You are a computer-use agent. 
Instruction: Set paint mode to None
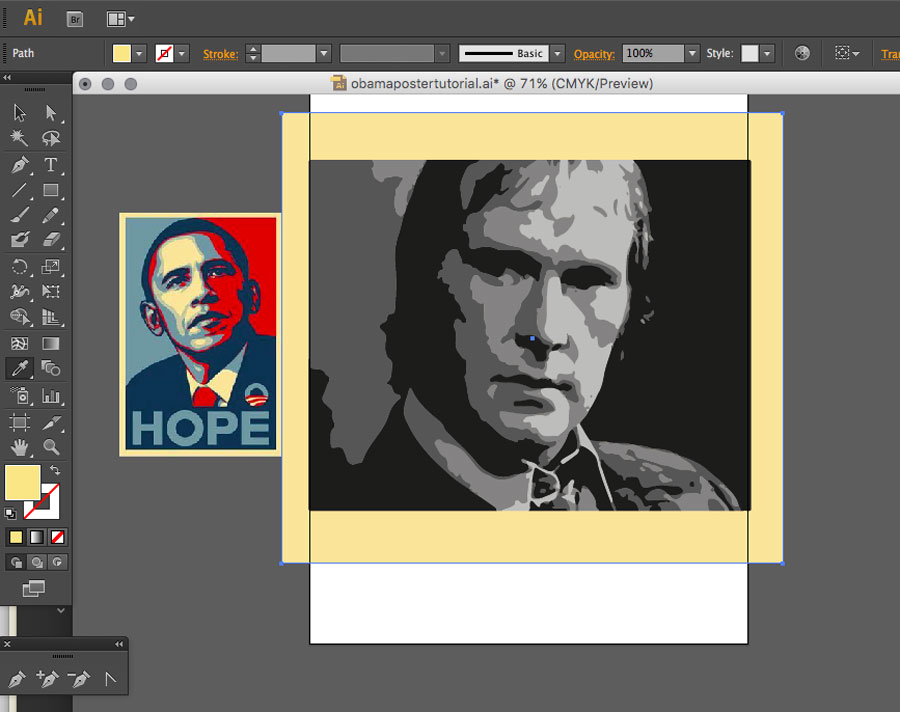coord(57,537)
